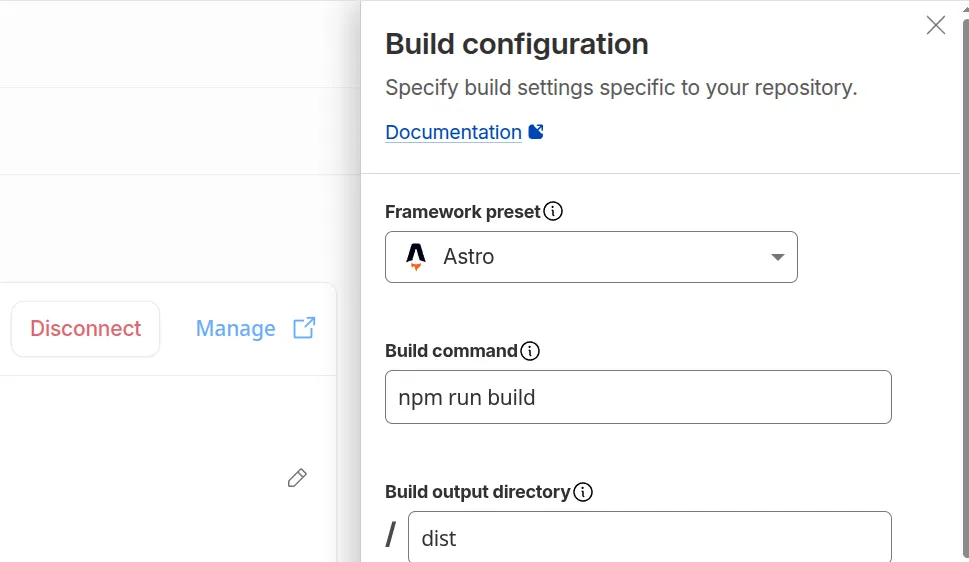The height and width of the screenshot is (562, 969).
Task: Click the Framework preset label
Action: point(462,212)
